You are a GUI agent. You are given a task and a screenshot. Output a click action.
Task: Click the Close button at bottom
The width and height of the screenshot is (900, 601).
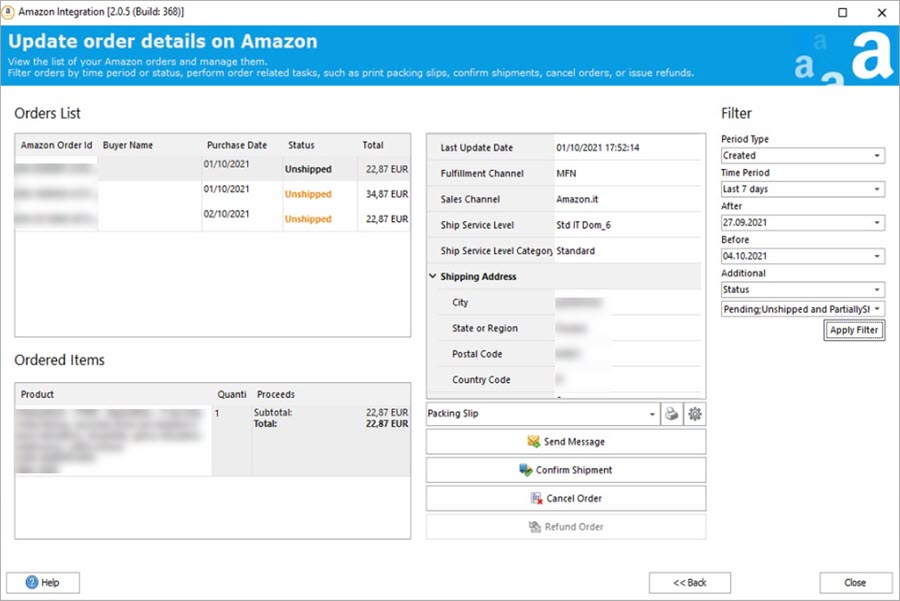tap(855, 583)
